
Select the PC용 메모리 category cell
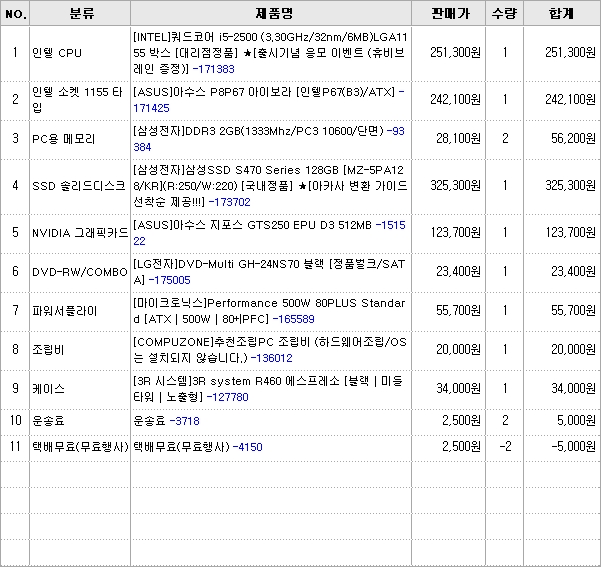click(x=64, y=139)
